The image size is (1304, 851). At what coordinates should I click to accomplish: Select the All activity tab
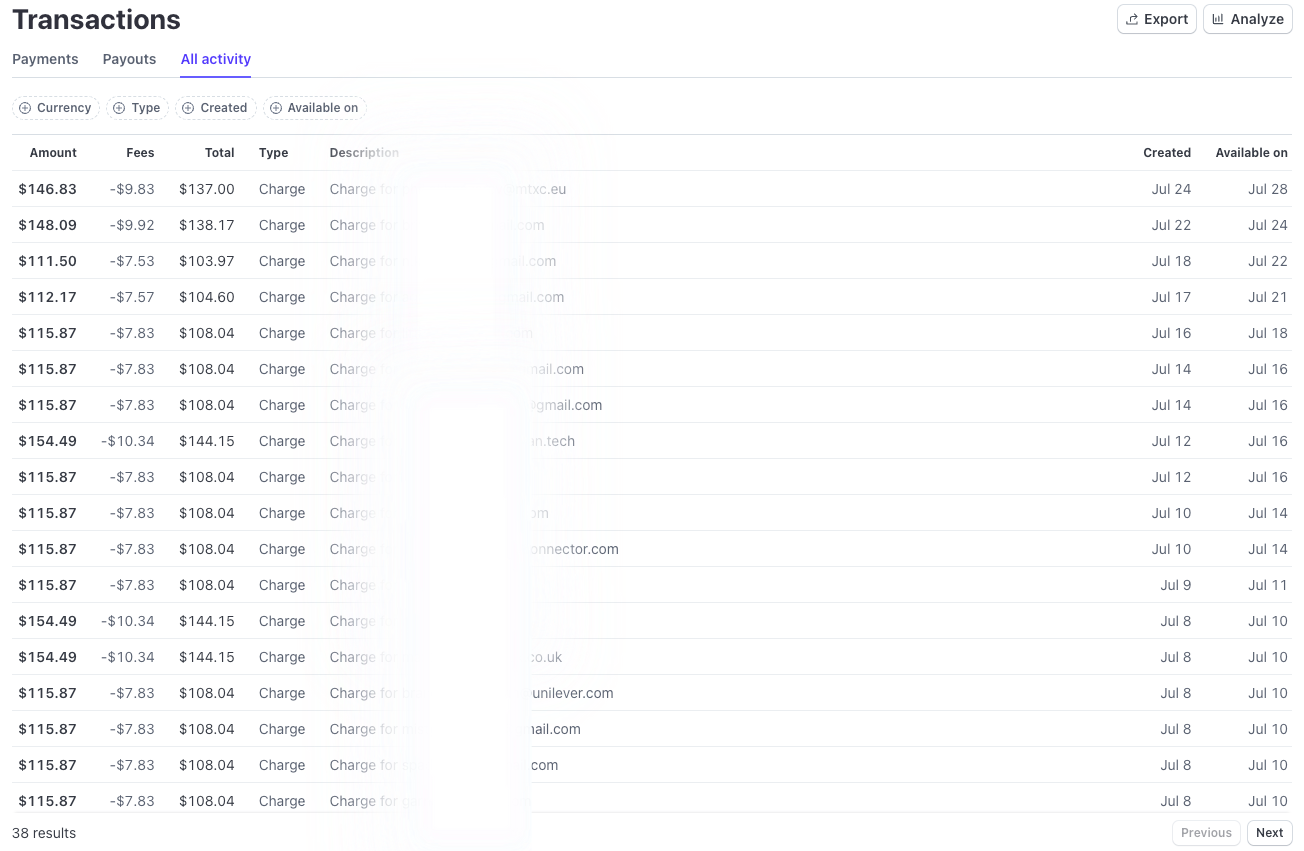(x=216, y=59)
